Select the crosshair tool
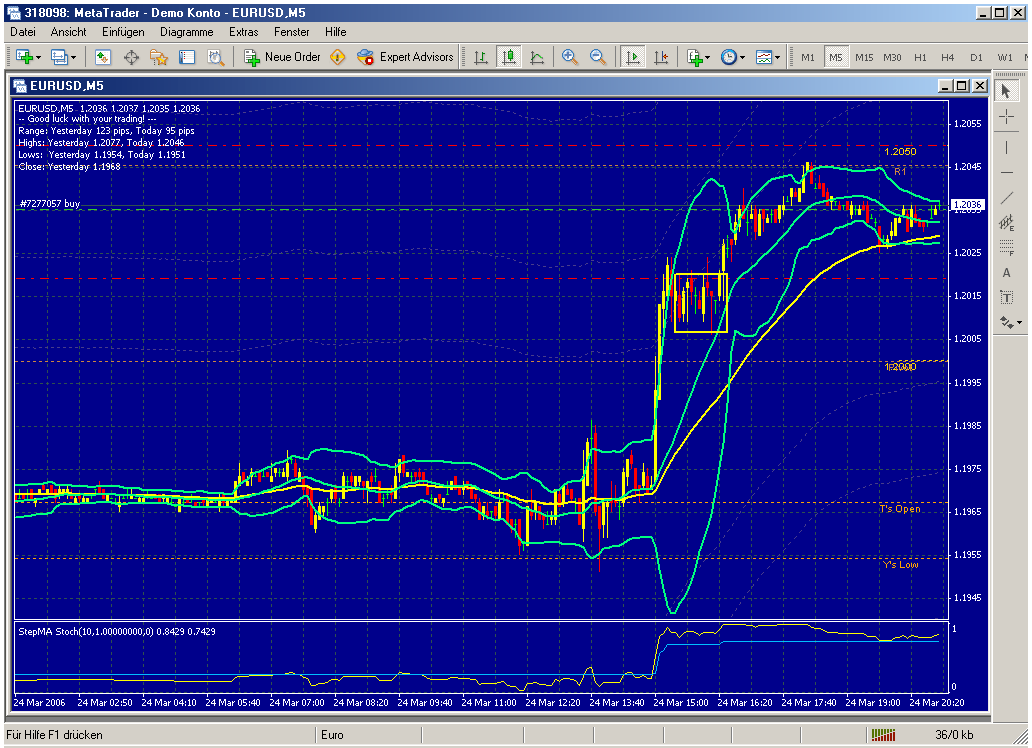1032x748 pixels. point(1006,117)
